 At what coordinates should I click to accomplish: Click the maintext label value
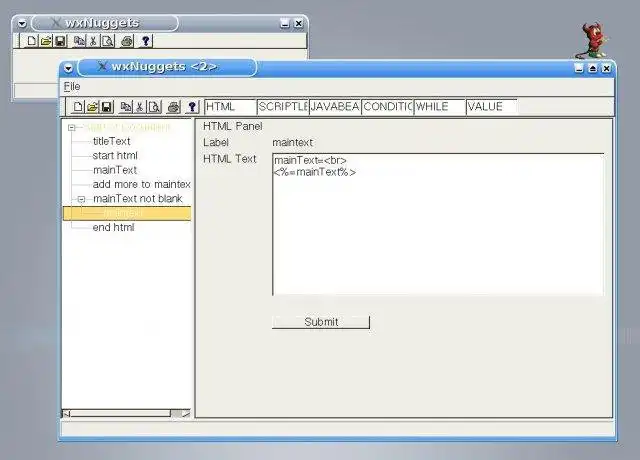292,142
